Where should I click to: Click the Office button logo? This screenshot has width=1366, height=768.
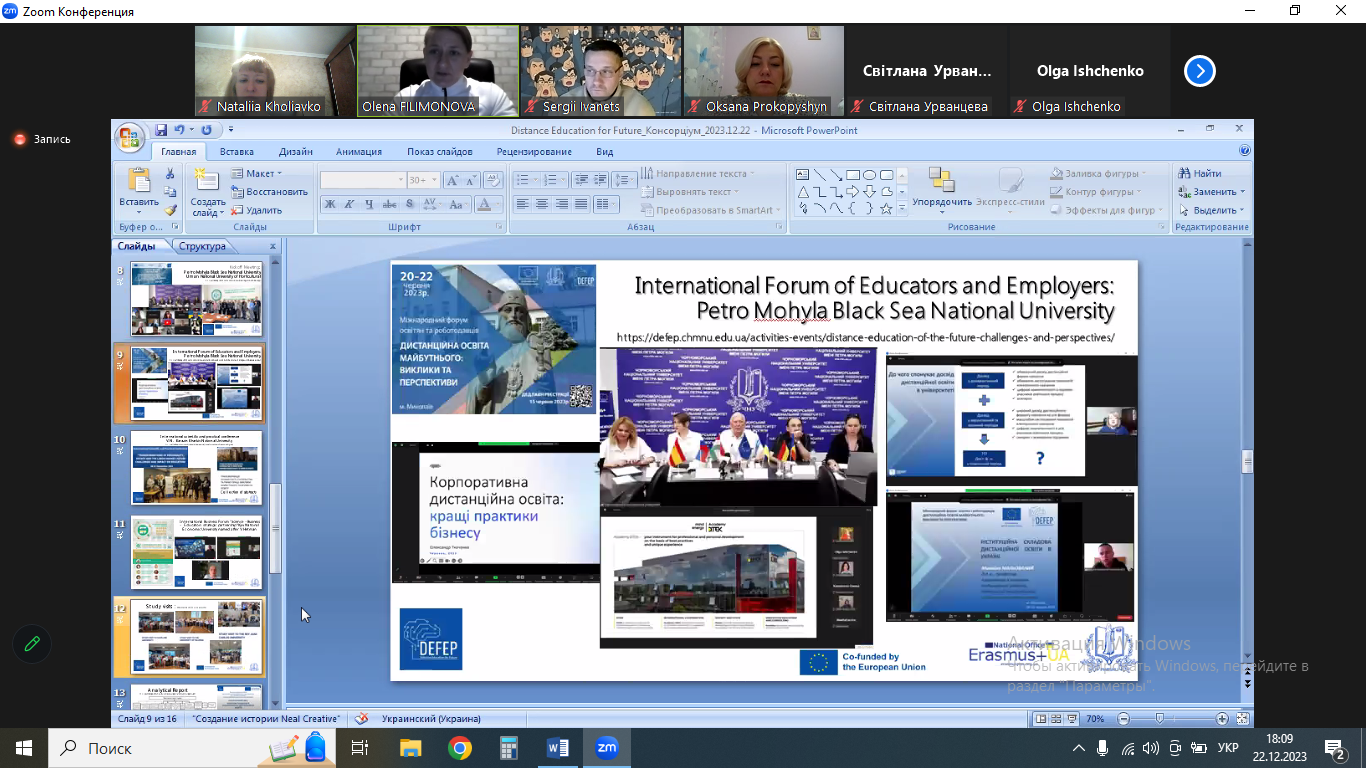(130, 136)
